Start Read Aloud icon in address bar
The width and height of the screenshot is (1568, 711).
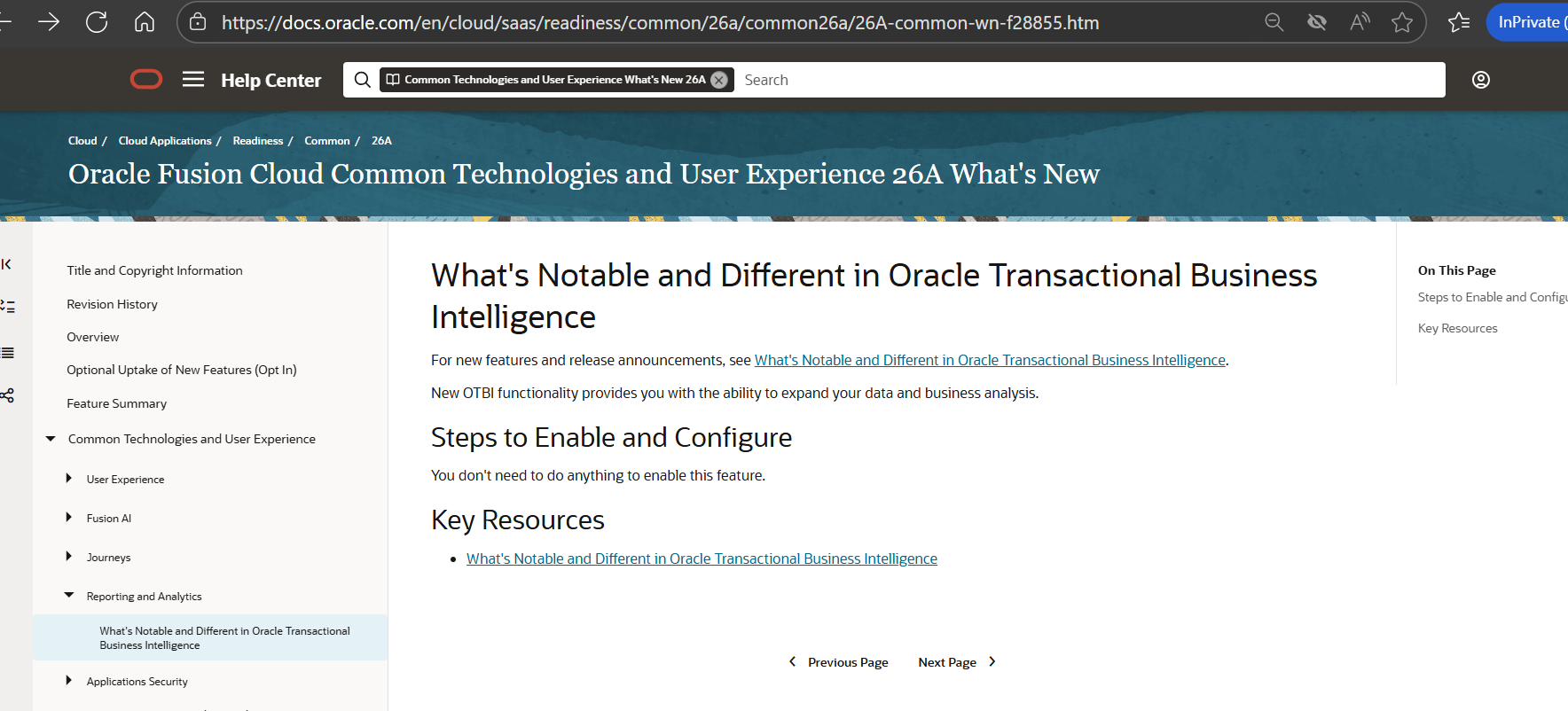1360,22
